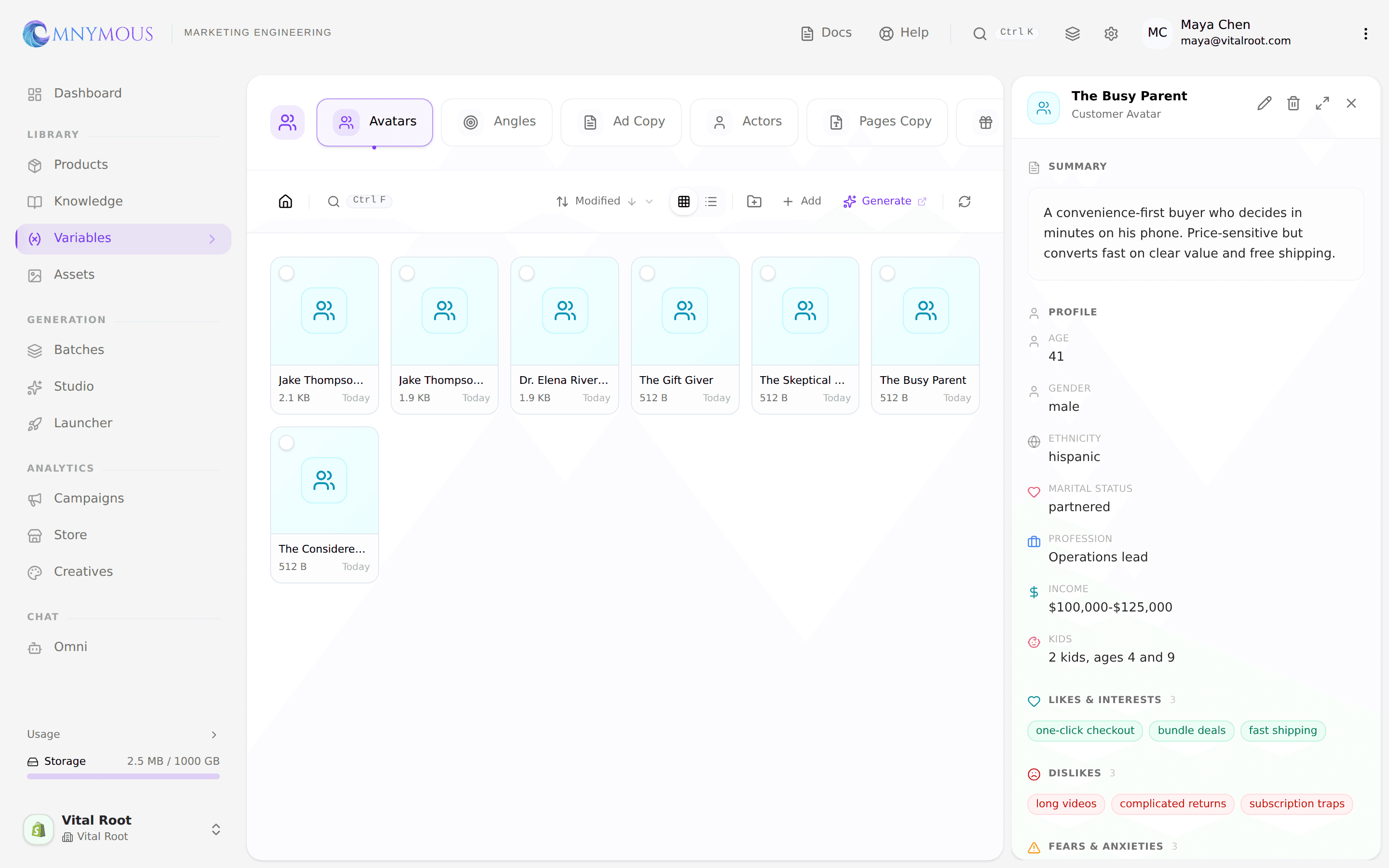Open Omni chat
1389x868 pixels.
(x=123, y=647)
